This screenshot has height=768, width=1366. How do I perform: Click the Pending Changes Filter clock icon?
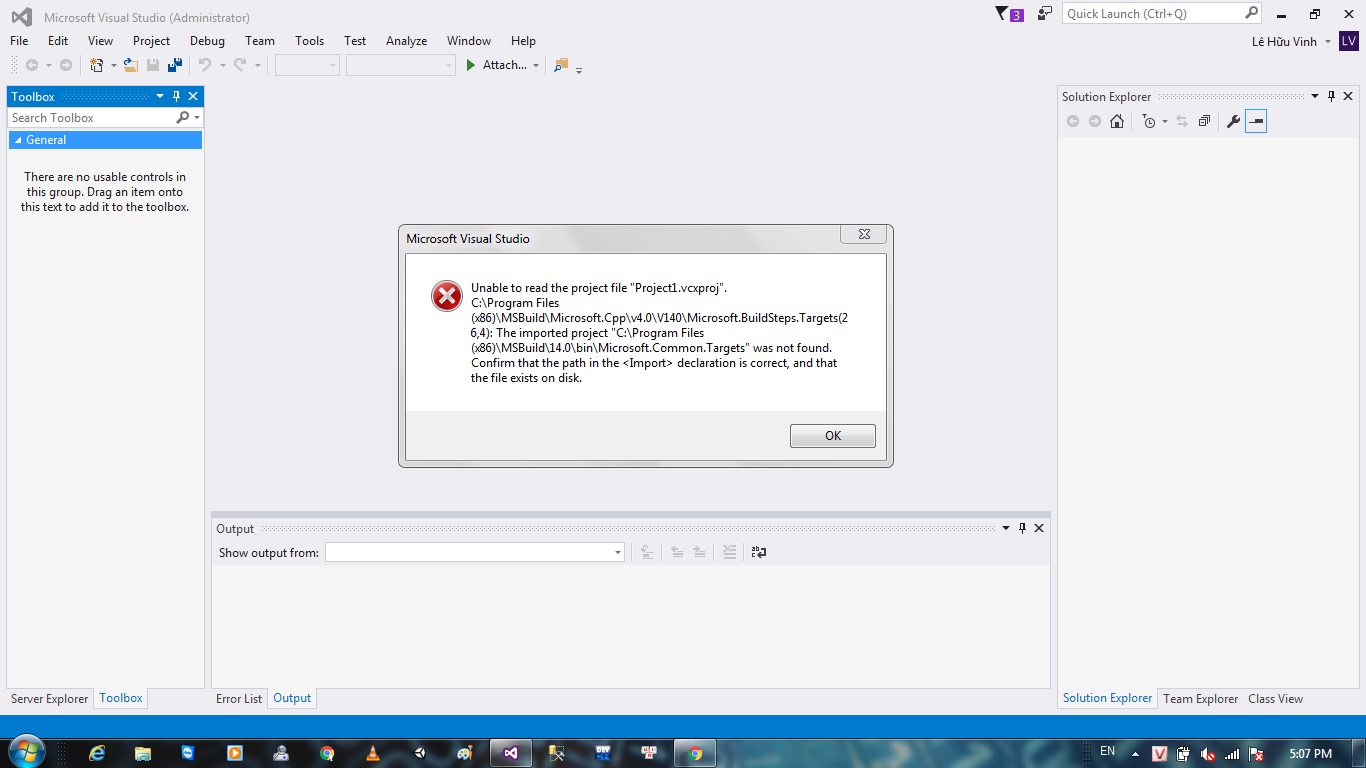pos(1150,121)
